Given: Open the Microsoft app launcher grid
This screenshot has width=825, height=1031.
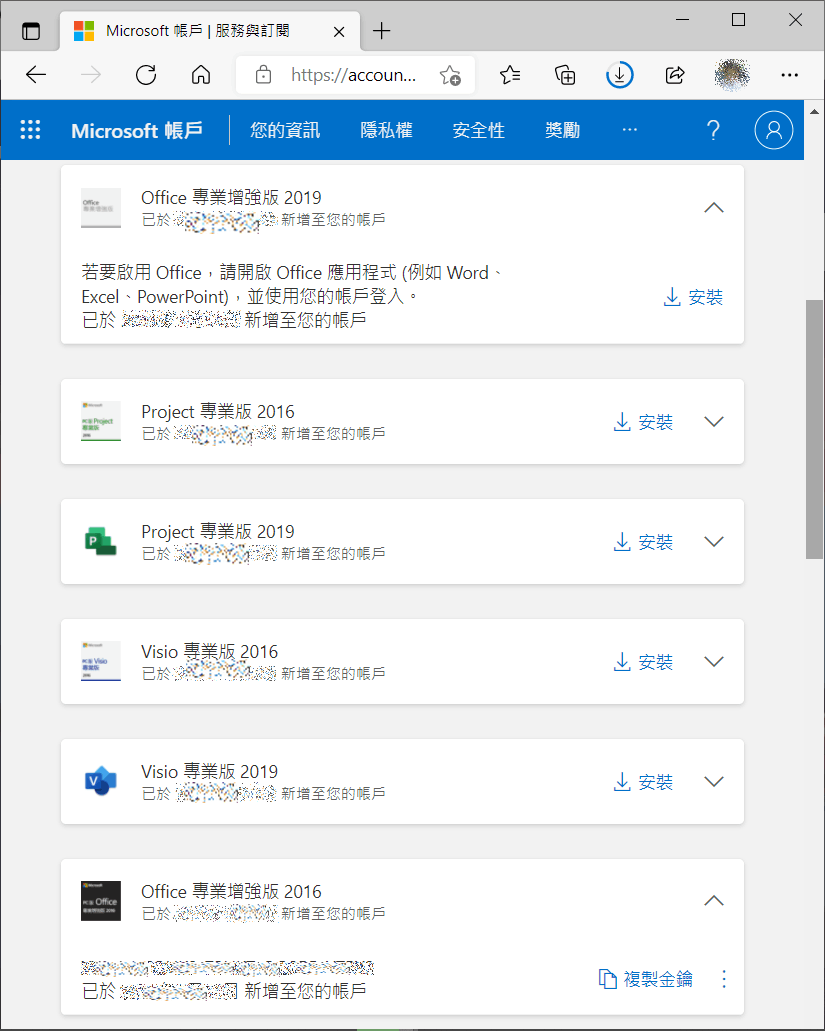Looking at the screenshot, I should tap(30, 130).
